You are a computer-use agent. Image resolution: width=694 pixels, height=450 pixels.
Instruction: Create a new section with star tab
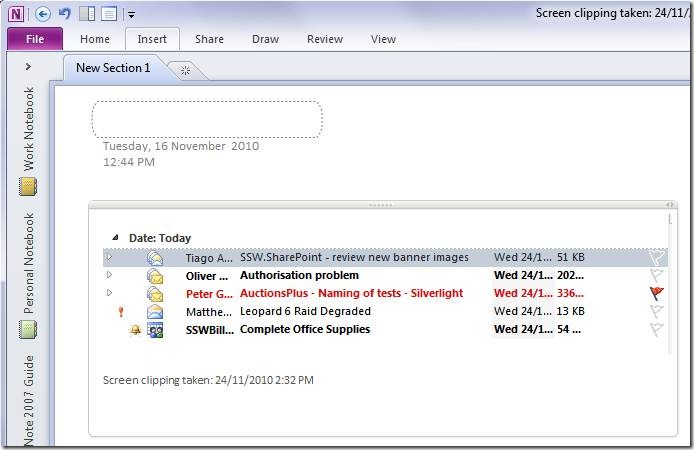point(185,69)
